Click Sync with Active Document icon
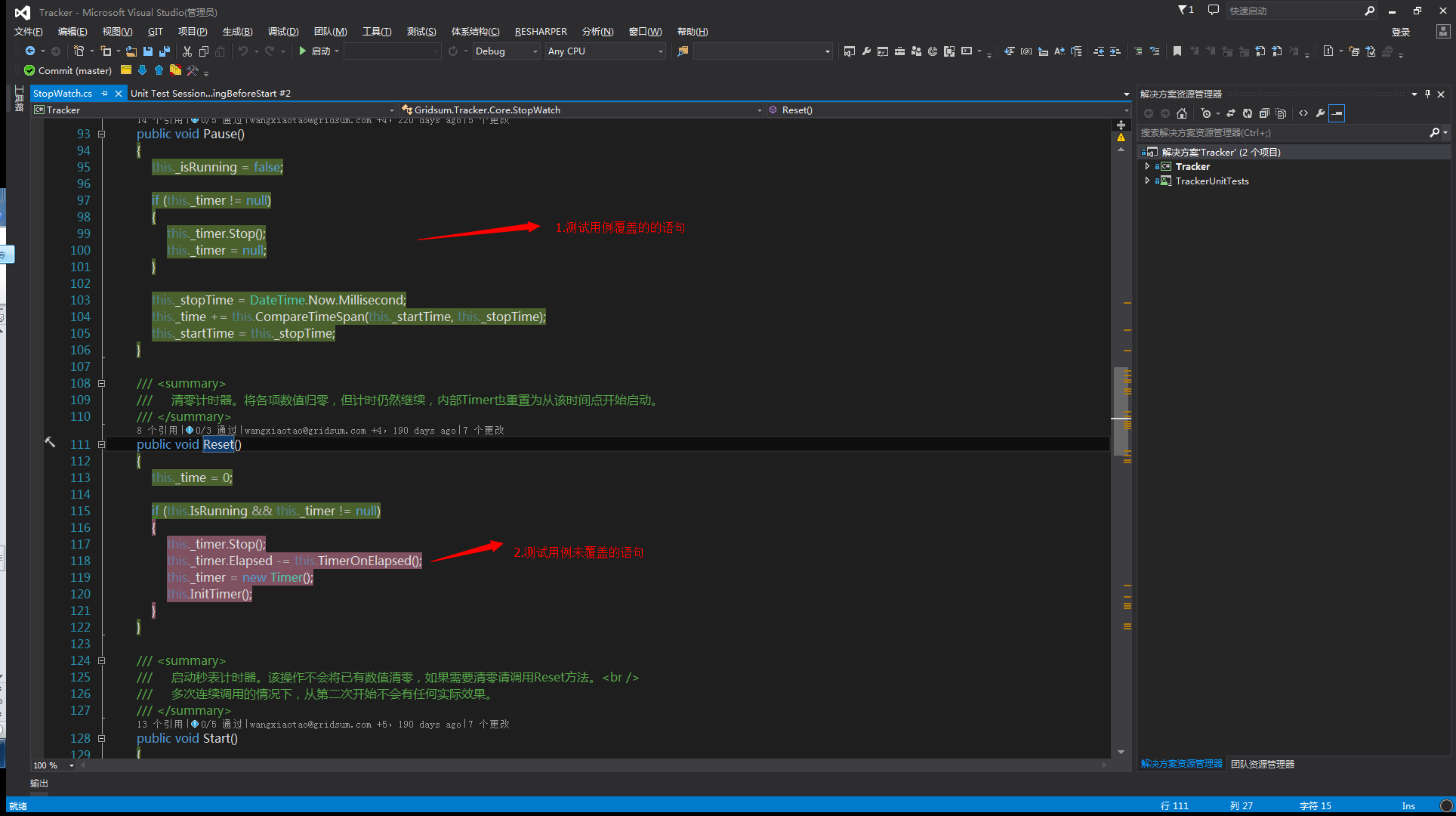 [1230, 113]
